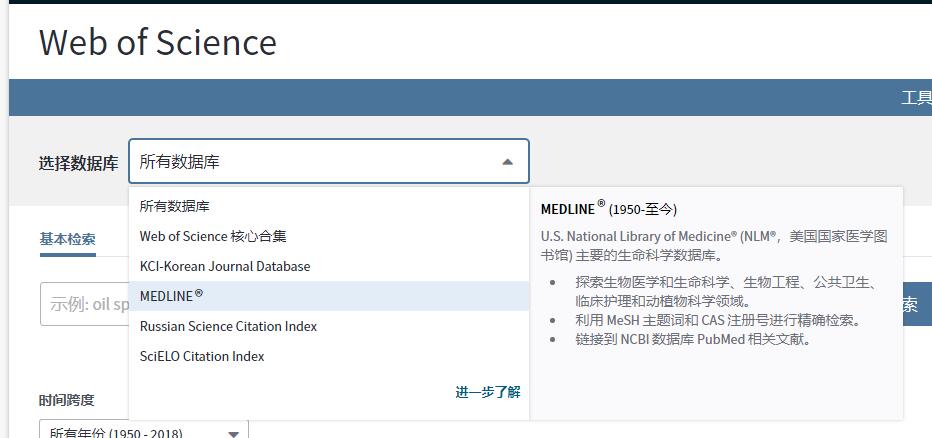
Task: Switch to the 基本检索 tab
Action: (68, 239)
